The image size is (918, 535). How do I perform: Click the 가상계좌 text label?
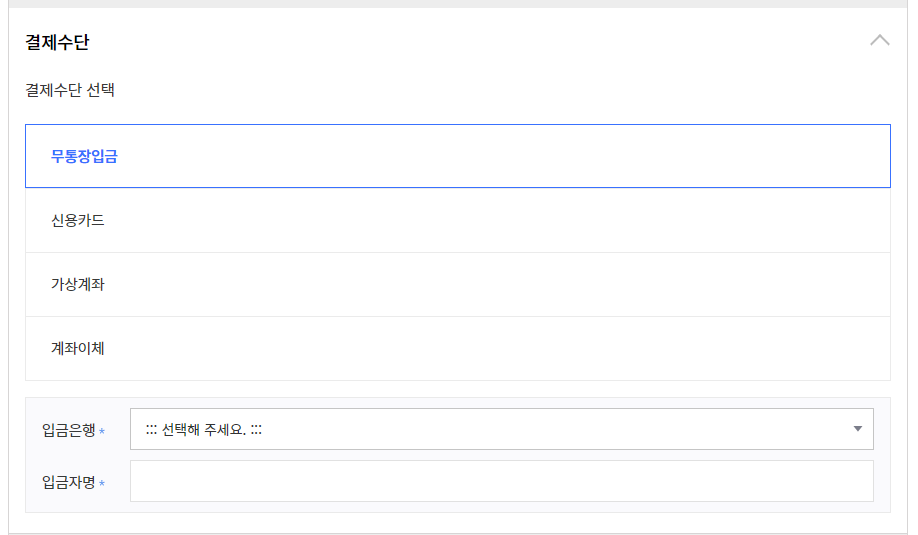(78, 284)
